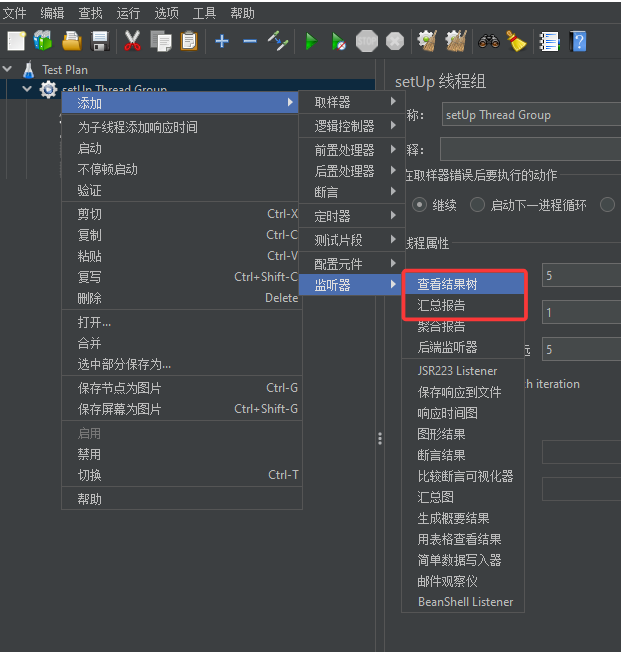Click the New test plan icon

tap(17, 41)
